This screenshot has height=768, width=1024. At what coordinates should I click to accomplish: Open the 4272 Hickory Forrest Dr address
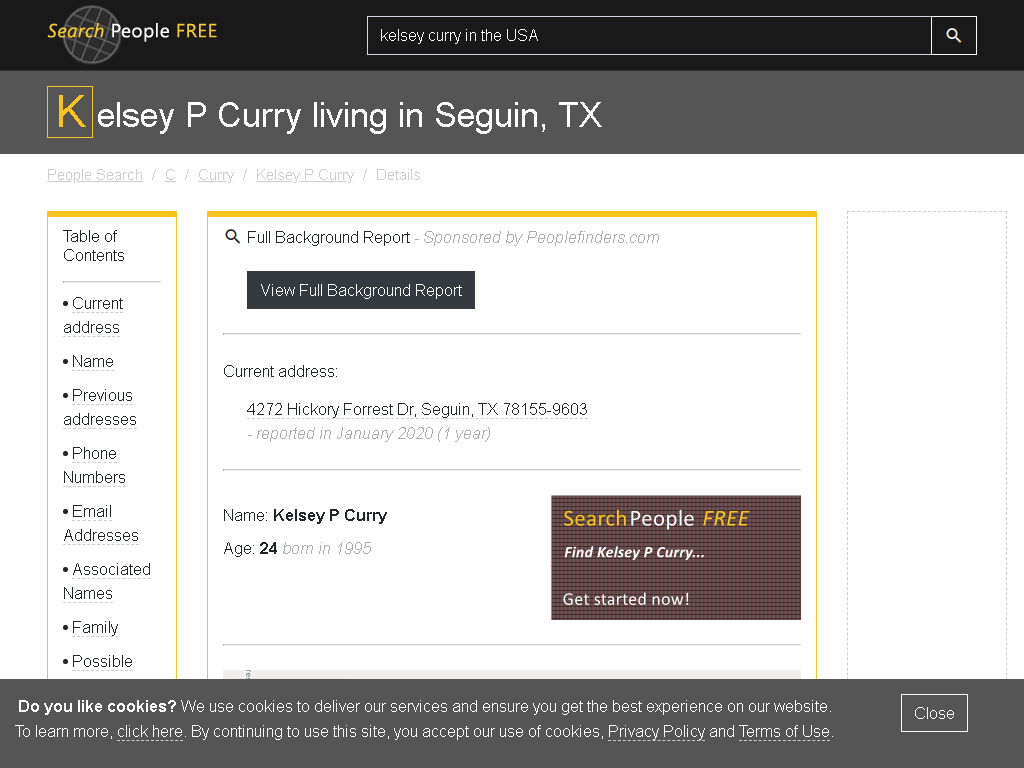(x=417, y=409)
